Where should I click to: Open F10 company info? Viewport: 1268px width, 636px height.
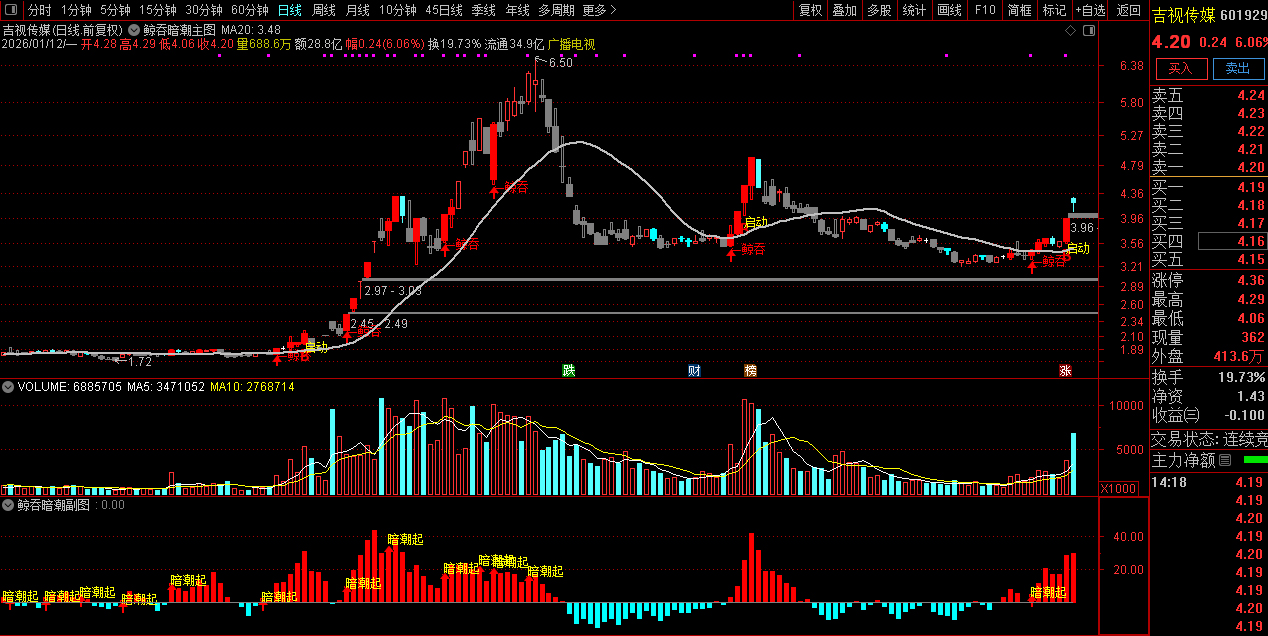(x=985, y=10)
